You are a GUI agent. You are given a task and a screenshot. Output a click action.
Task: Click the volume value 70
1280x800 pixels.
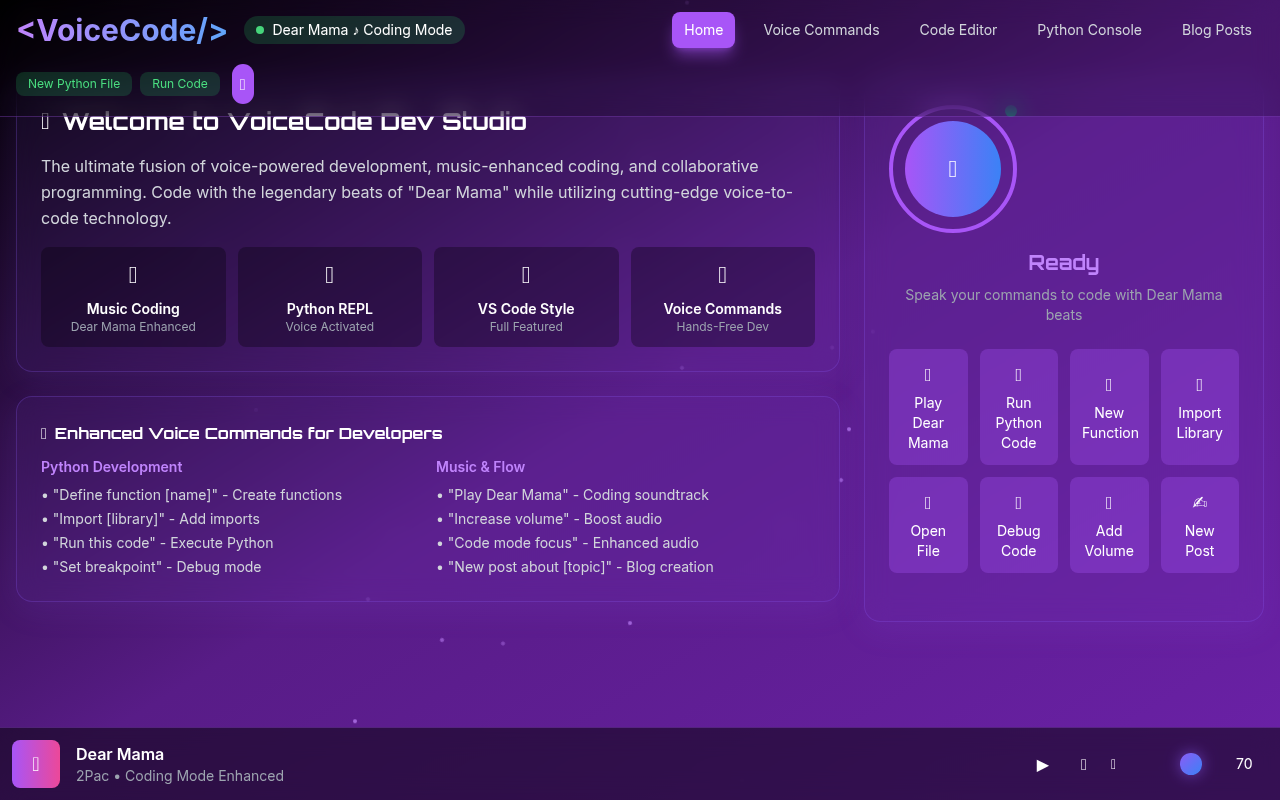coord(1244,764)
